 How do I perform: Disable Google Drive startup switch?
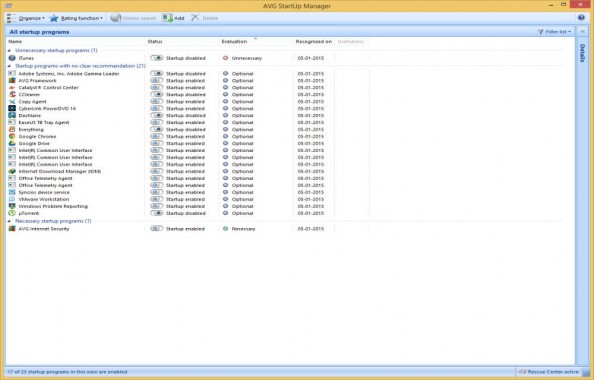pos(156,143)
